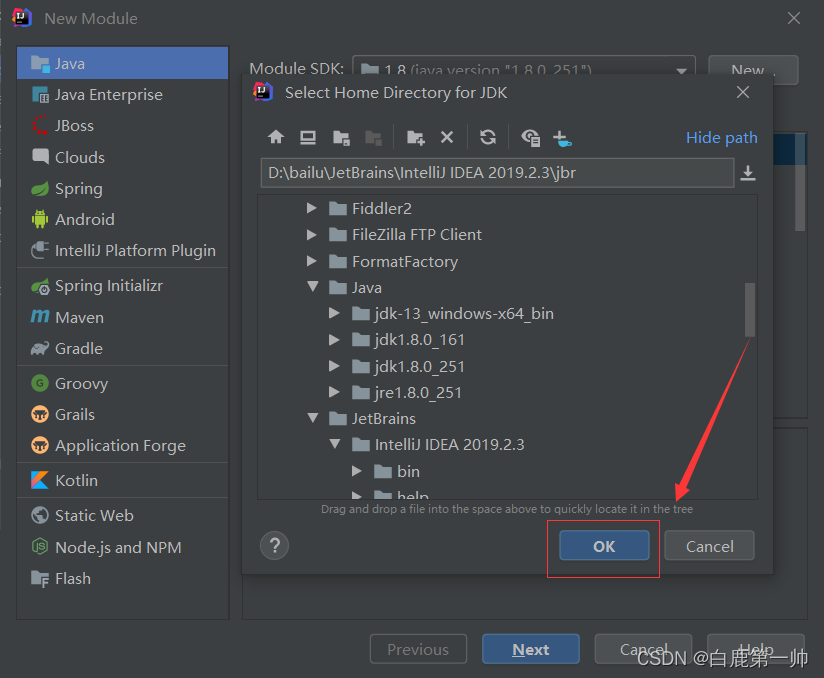824x678 pixels.
Task: Select the Fiddler2 folder name
Action: [382, 209]
